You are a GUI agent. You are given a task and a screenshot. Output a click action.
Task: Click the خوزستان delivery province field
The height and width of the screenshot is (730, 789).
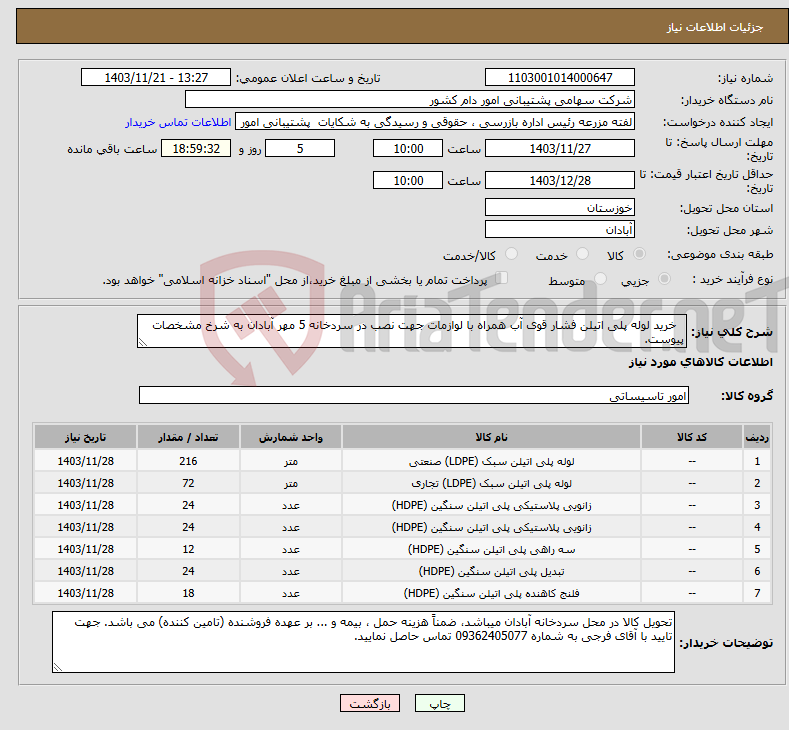click(559, 207)
